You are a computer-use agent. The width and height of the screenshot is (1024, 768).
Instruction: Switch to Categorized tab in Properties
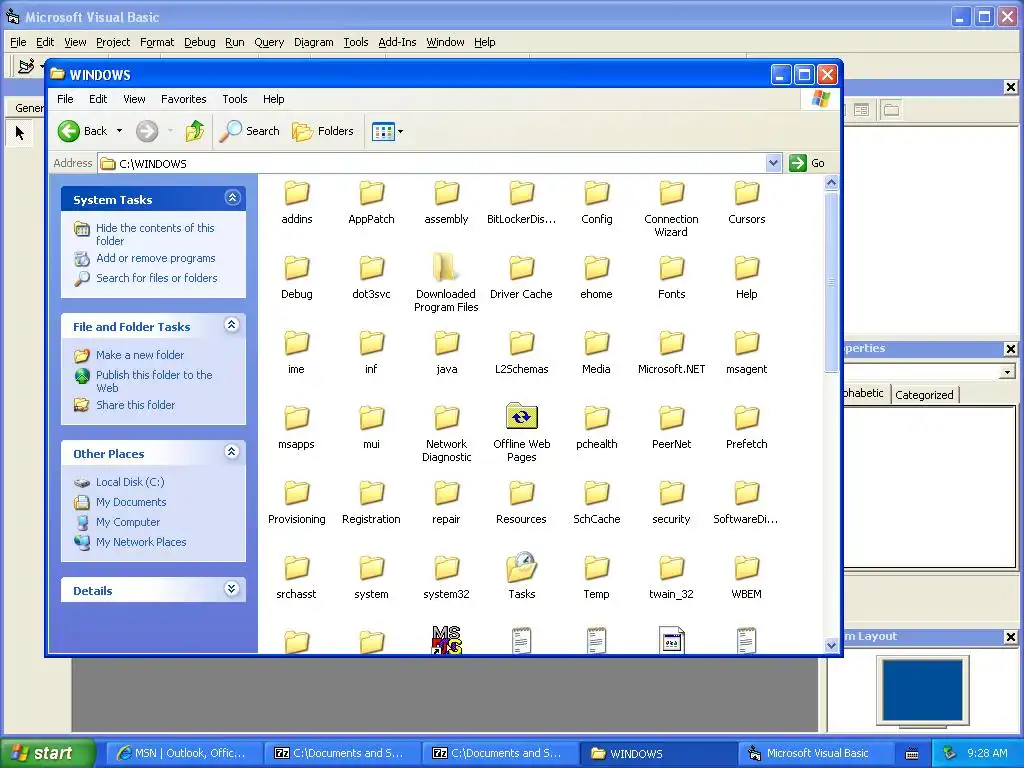tap(924, 394)
